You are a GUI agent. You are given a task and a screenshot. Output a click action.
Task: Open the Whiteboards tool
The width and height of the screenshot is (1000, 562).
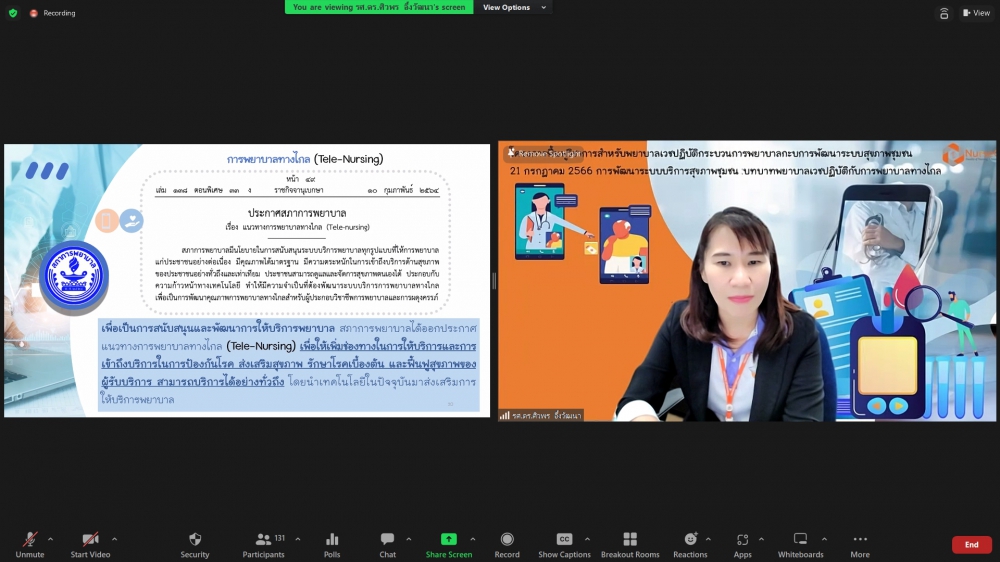point(800,540)
